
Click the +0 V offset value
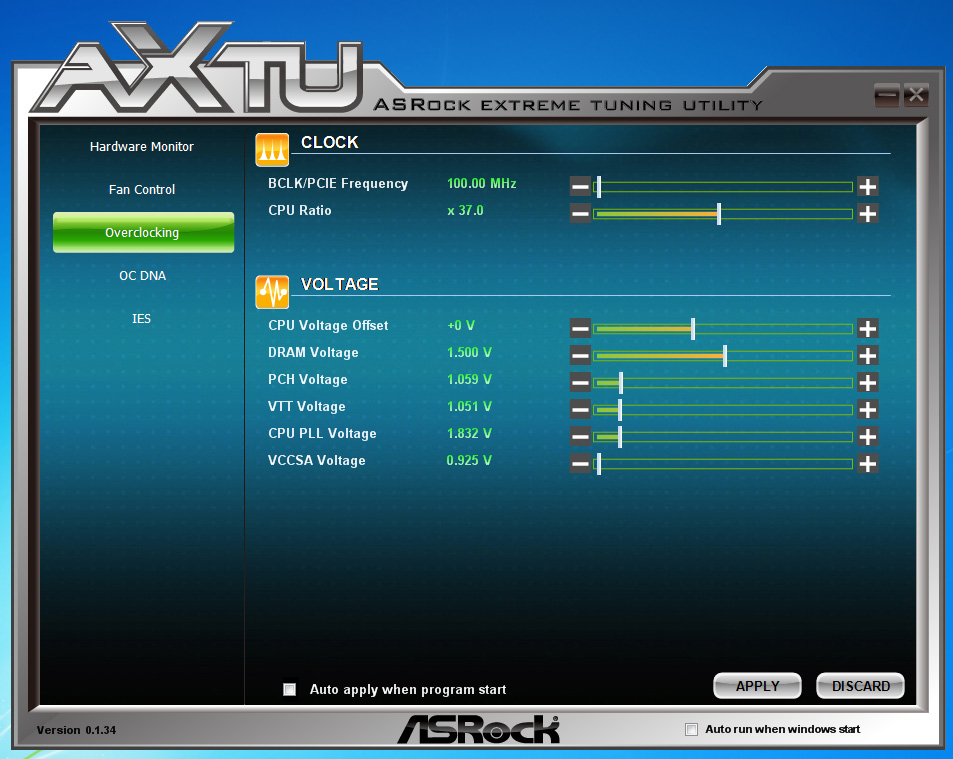tap(461, 325)
